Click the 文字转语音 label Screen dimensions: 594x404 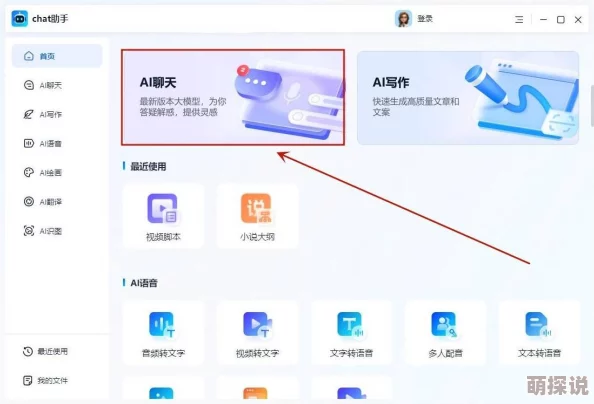[351, 353]
